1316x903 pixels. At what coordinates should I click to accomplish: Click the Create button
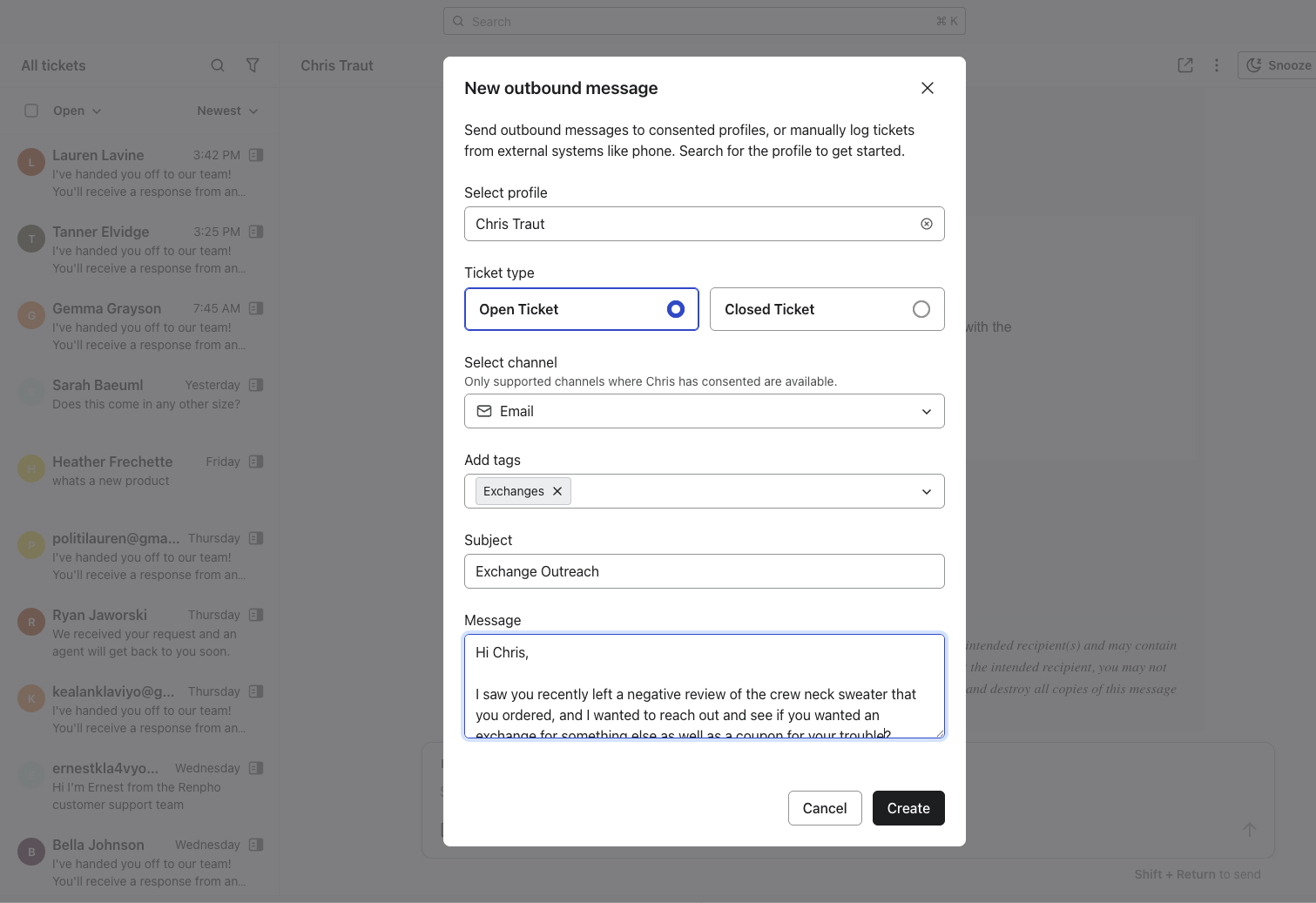click(908, 808)
